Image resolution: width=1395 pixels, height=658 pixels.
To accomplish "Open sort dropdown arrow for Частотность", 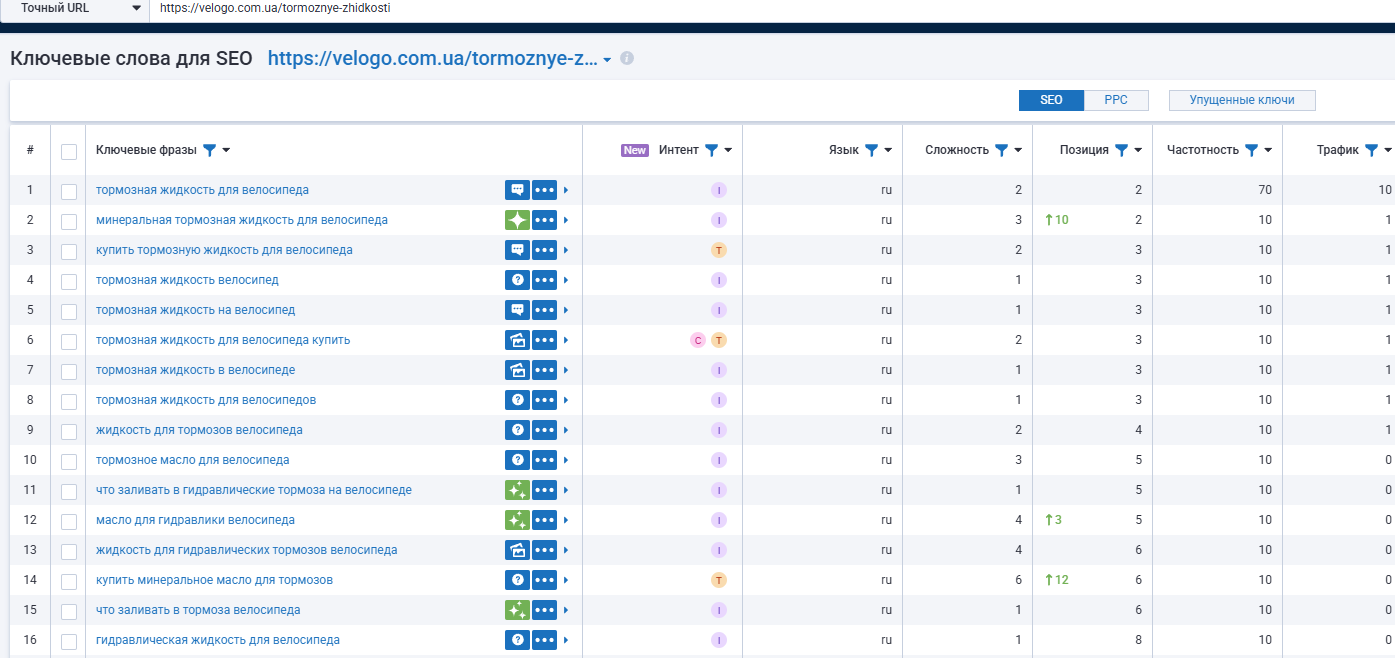I will [1268, 150].
